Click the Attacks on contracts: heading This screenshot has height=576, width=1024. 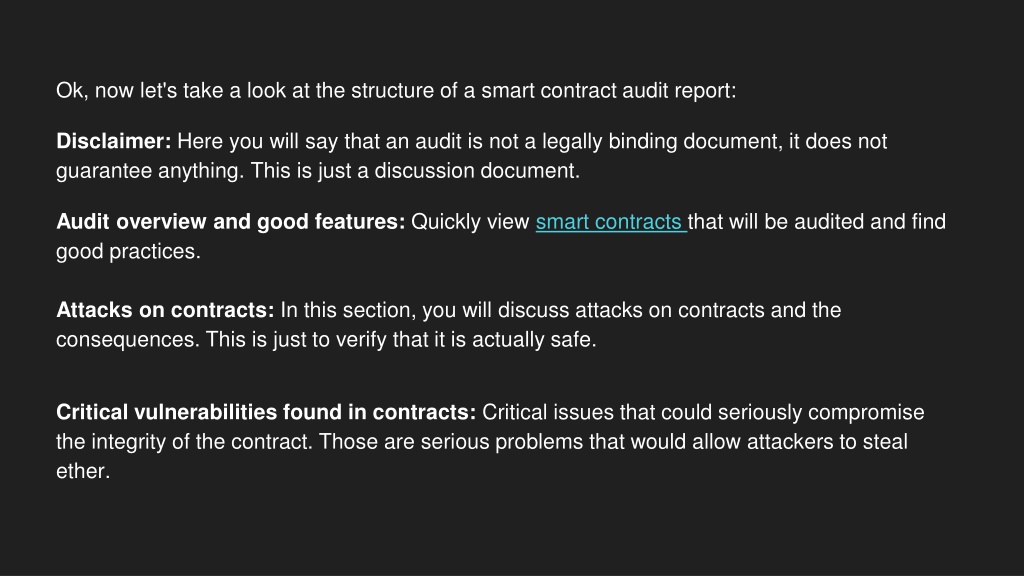tap(165, 310)
